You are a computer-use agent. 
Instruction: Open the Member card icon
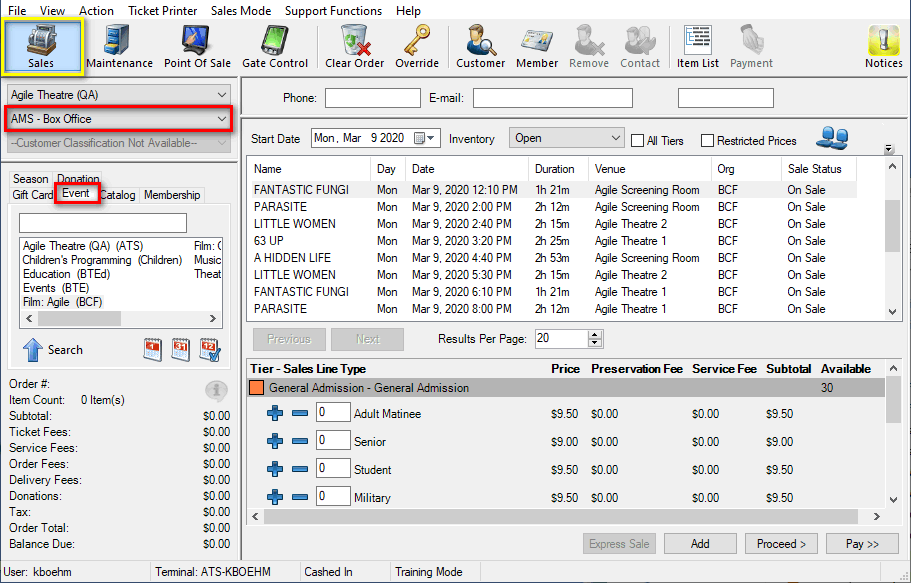tap(537, 47)
